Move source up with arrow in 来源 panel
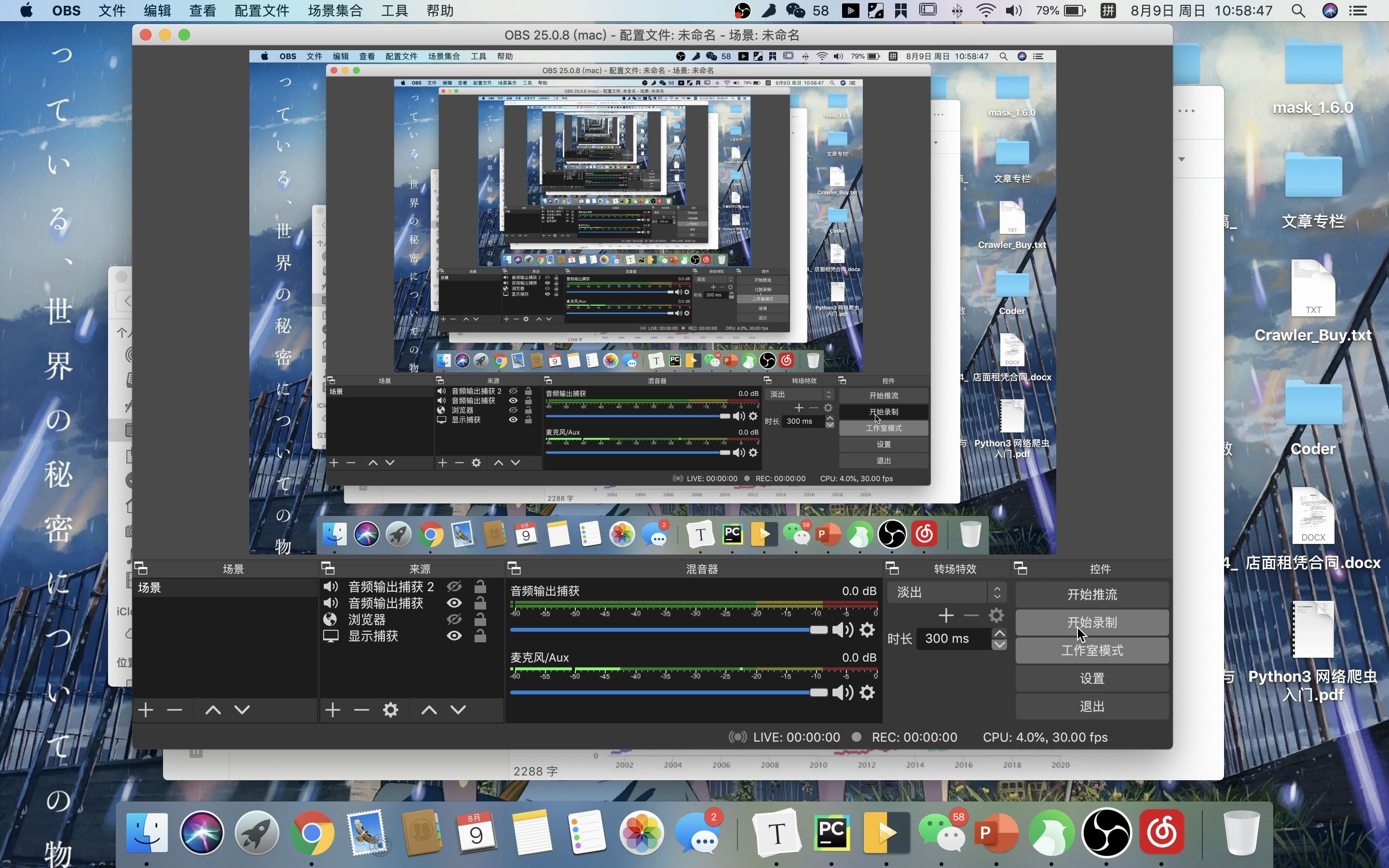 [429, 710]
